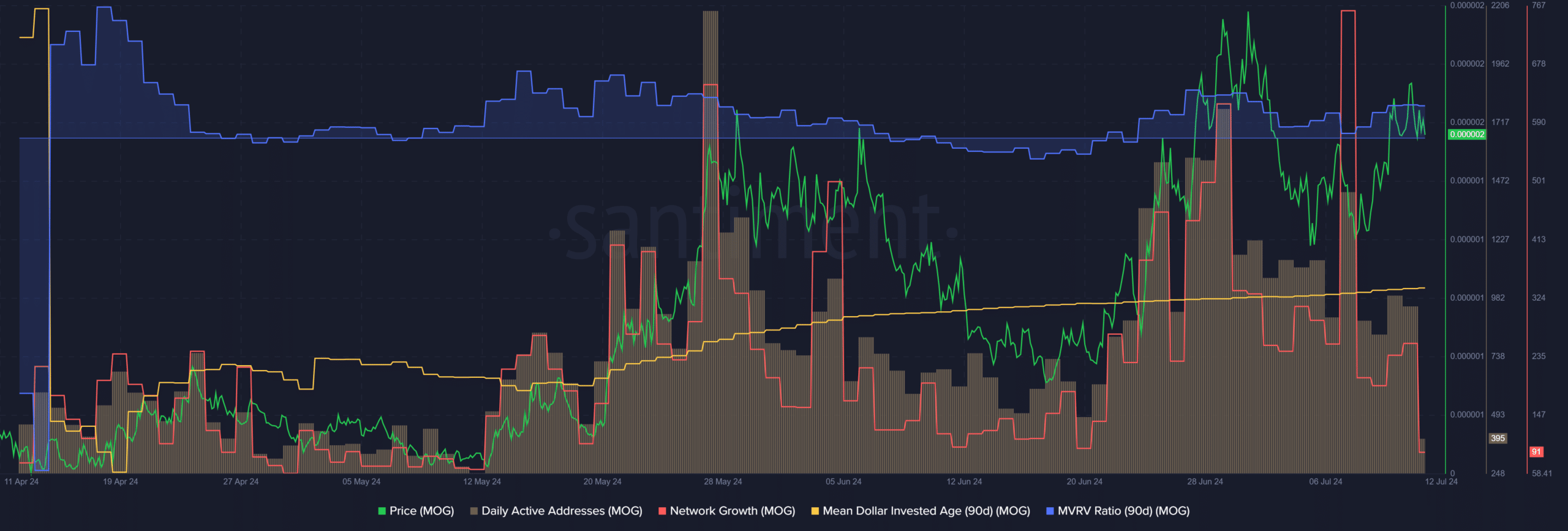Select the 12 May 24 date label
This screenshot has width=1568, height=531.
[x=482, y=481]
